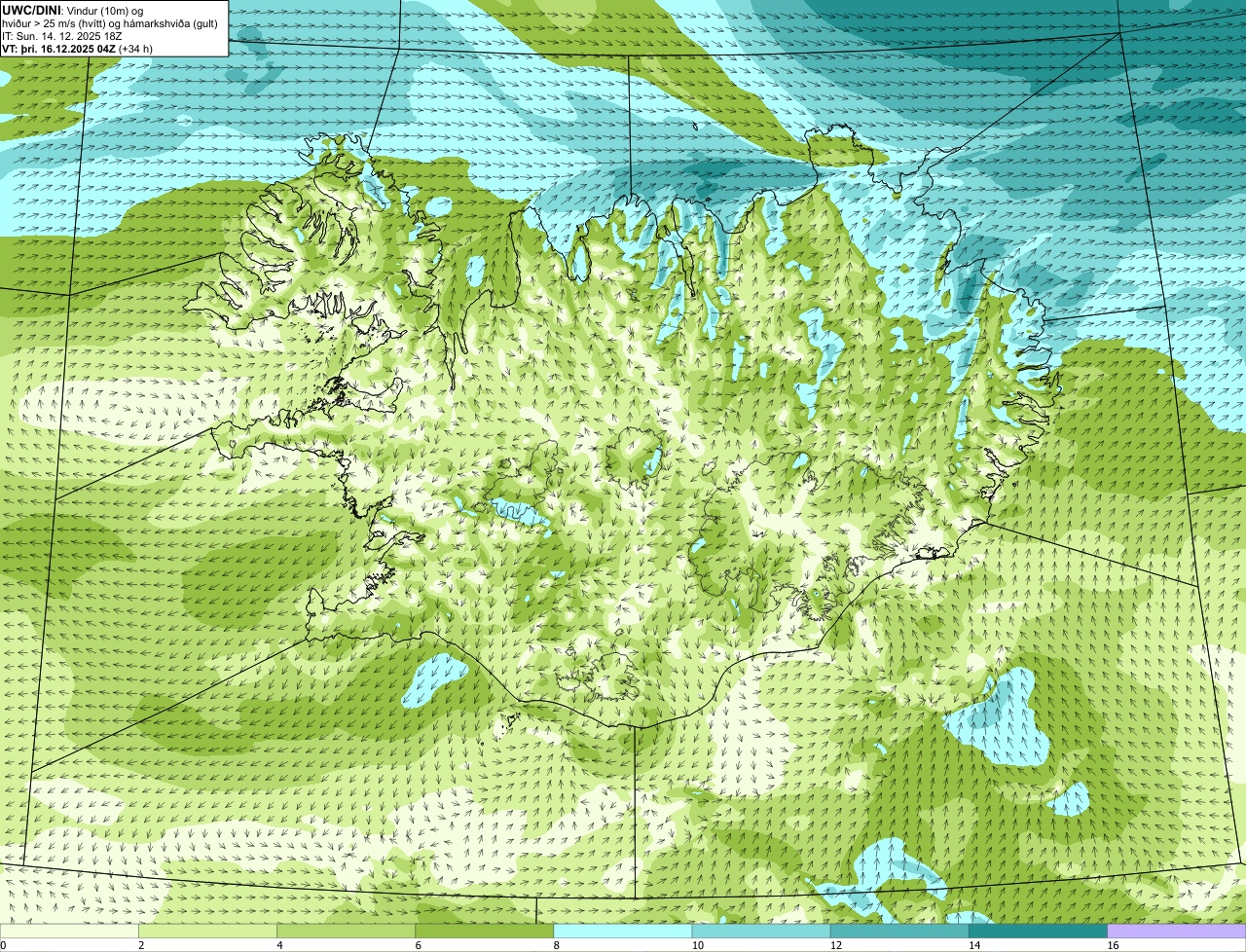
Task: Click the 10–12 m/s light teal swatch
Action: point(761,932)
